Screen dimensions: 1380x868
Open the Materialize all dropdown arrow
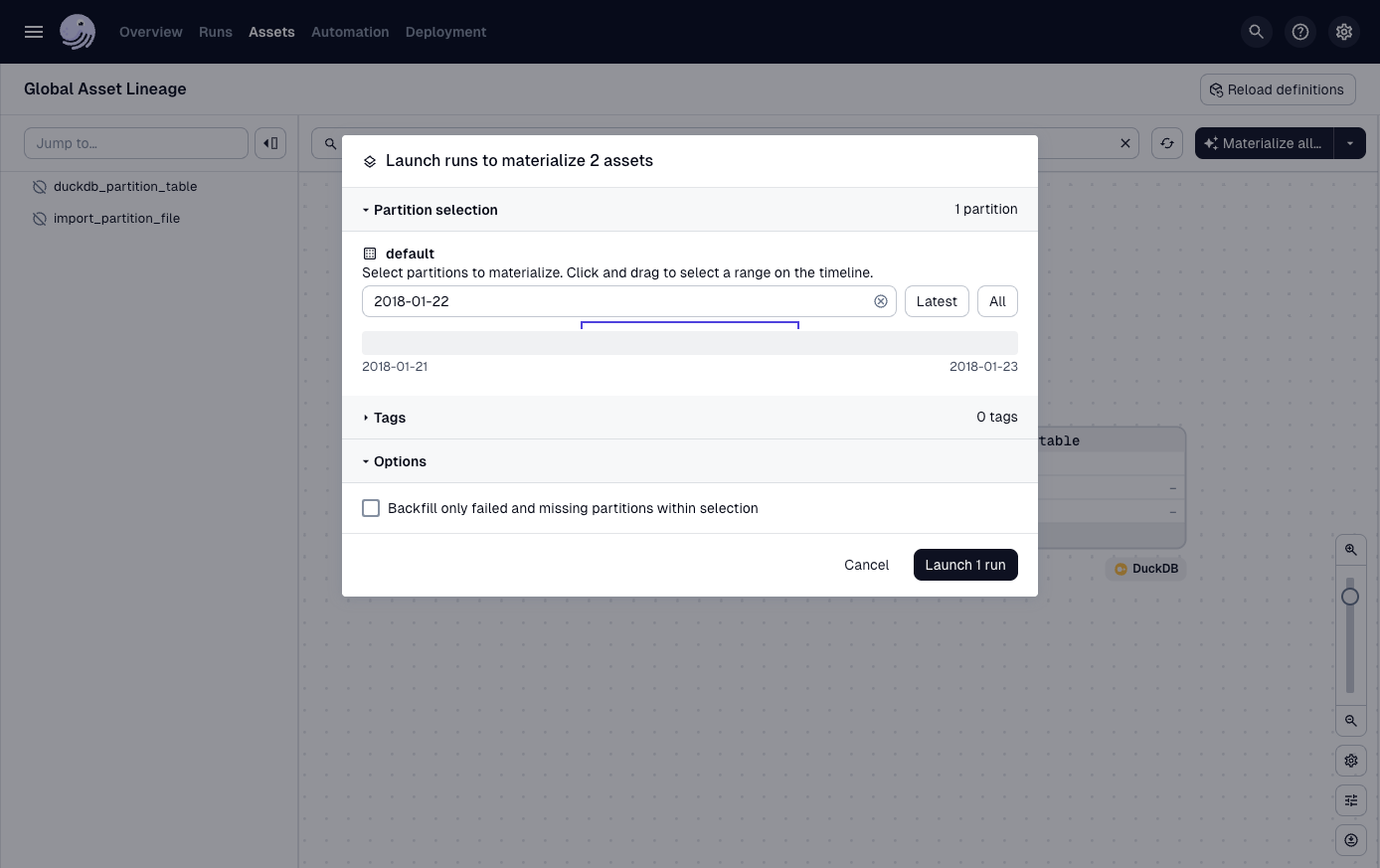click(x=1349, y=142)
